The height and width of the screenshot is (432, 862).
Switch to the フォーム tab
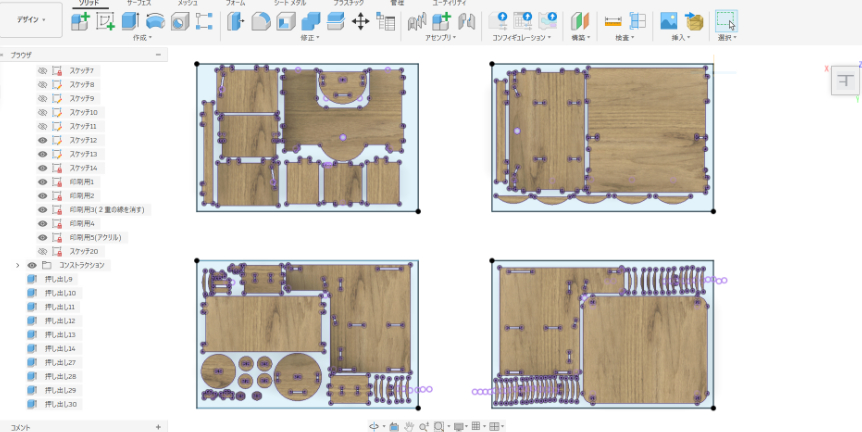point(235,3)
